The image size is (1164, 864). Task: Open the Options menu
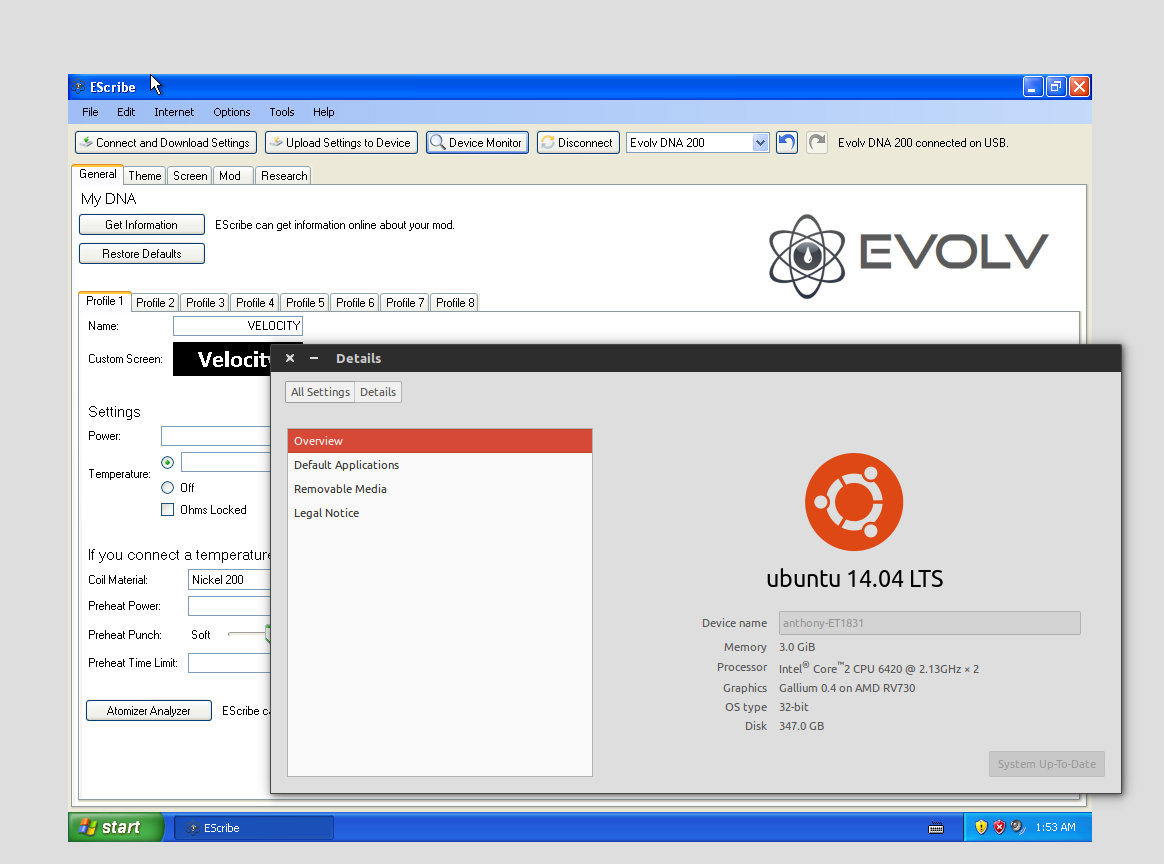(232, 112)
